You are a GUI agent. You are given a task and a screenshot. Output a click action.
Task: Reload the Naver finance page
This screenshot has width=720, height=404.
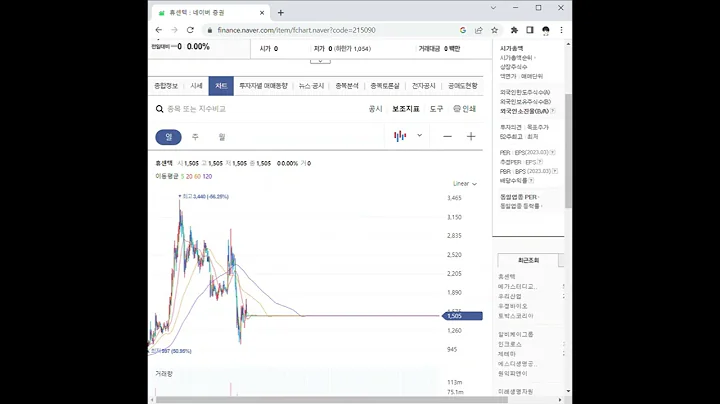click(x=190, y=30)
